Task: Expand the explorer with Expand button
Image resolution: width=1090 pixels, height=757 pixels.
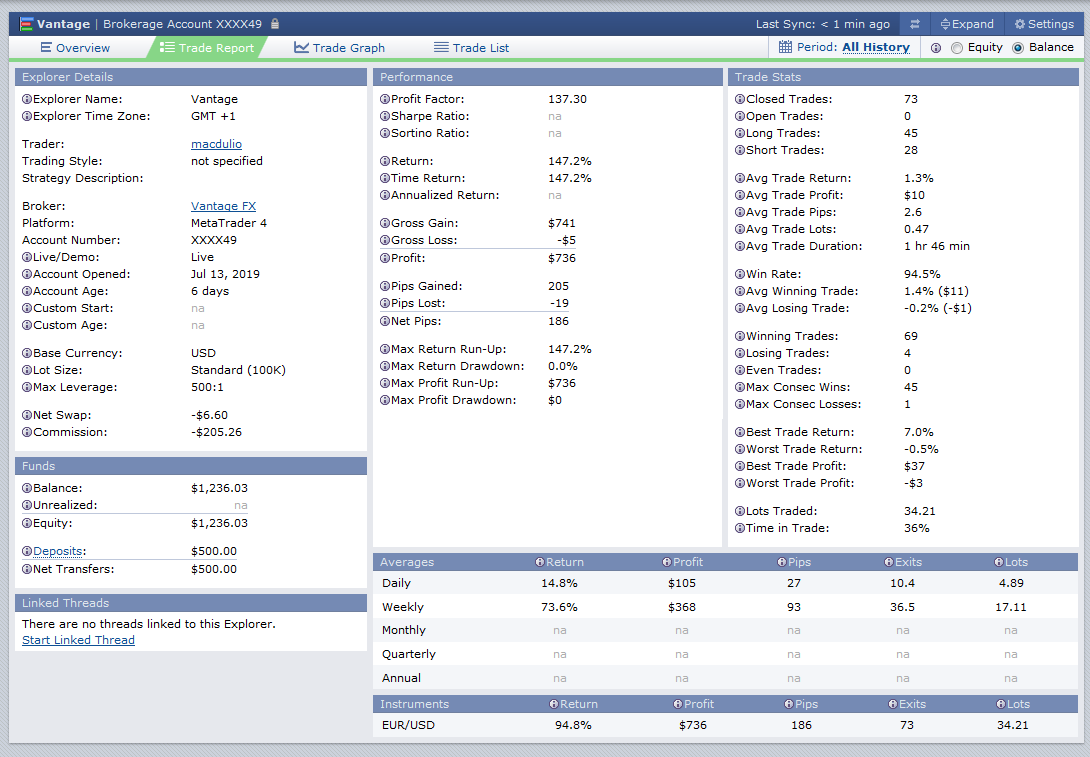Action: pos(966,24)
